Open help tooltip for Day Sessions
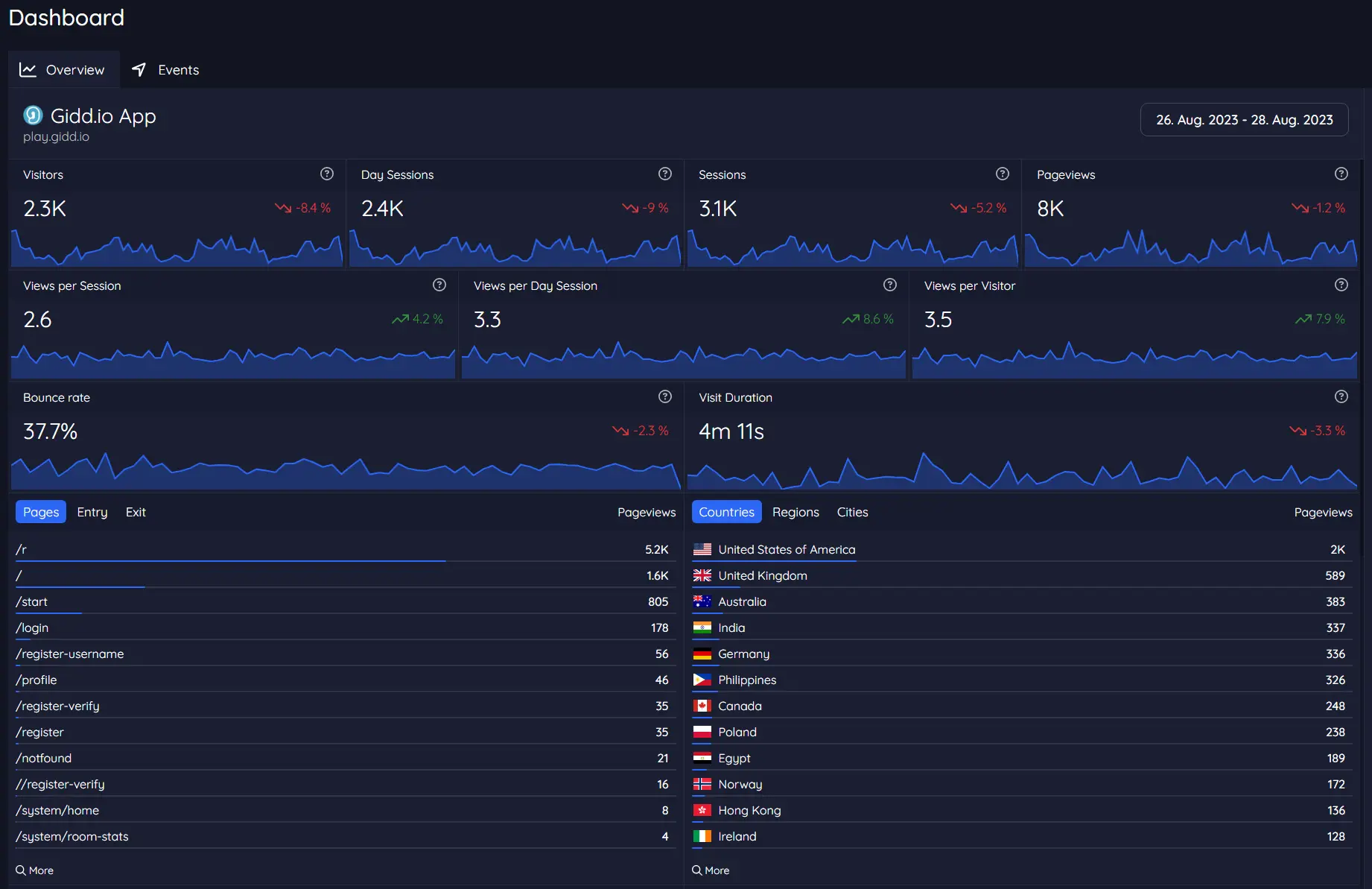Viewport: 1372px width, 889px height. pyautogui.click(x=664, y=174)
